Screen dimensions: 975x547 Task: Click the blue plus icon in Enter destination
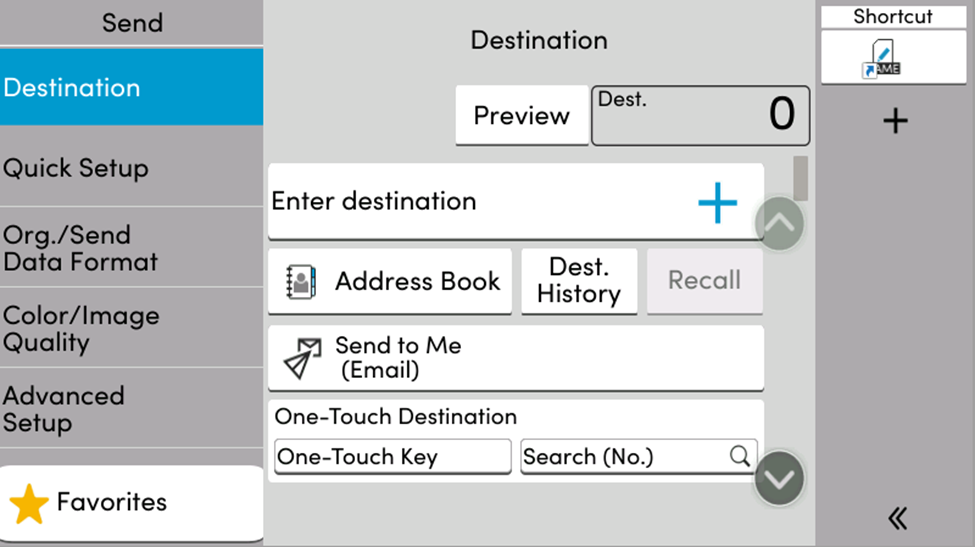click(x=717, y=202)
